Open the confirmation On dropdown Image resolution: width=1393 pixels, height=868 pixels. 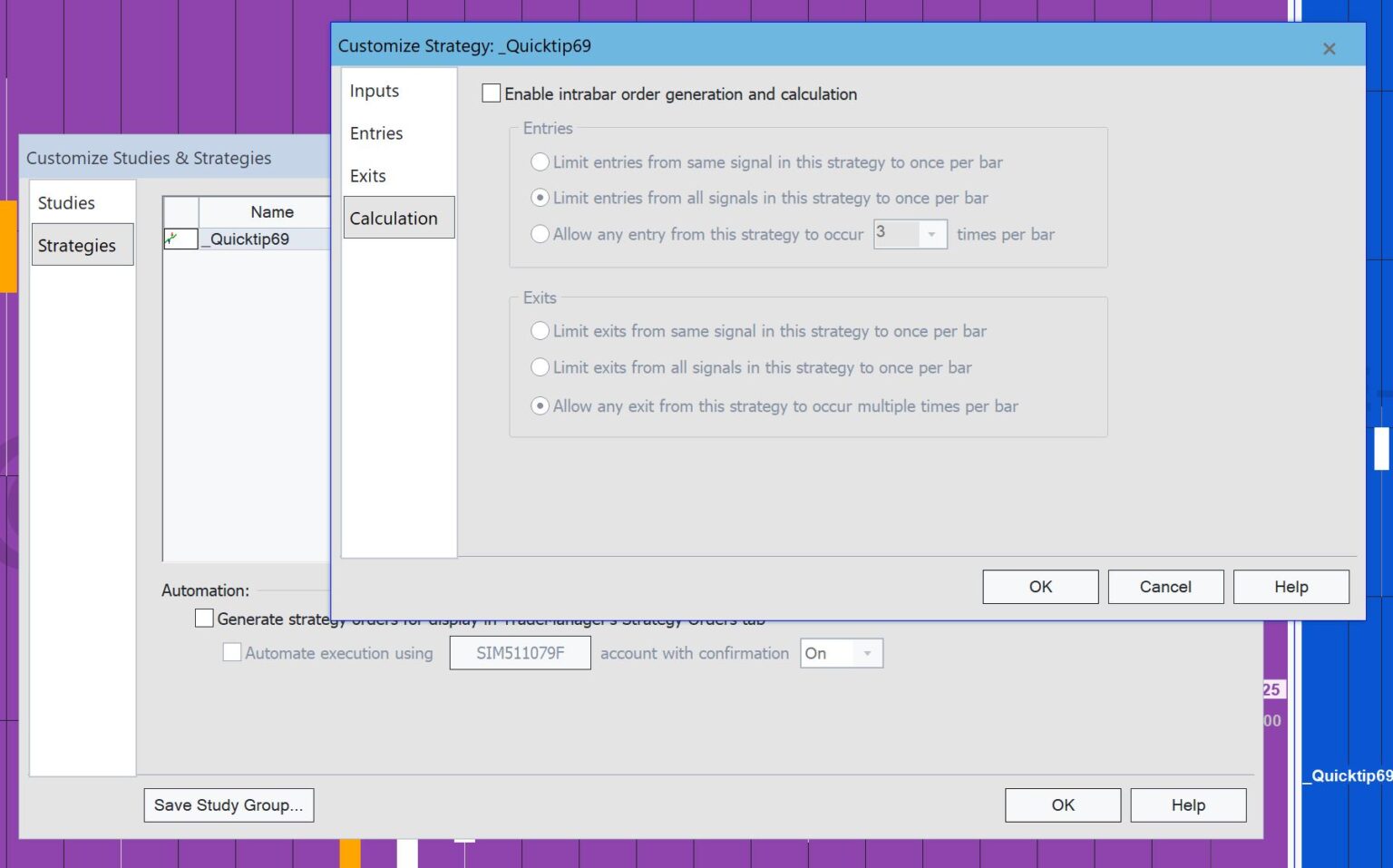[866, 652]
